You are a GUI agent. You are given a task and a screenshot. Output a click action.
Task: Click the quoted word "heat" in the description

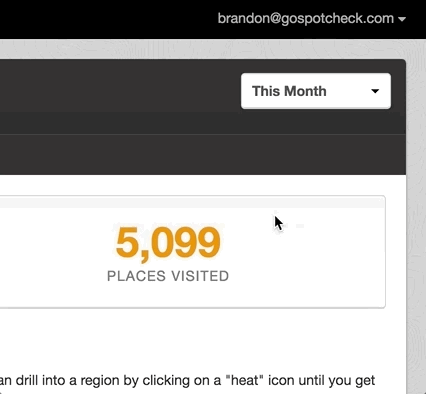(x=244, y=380)
